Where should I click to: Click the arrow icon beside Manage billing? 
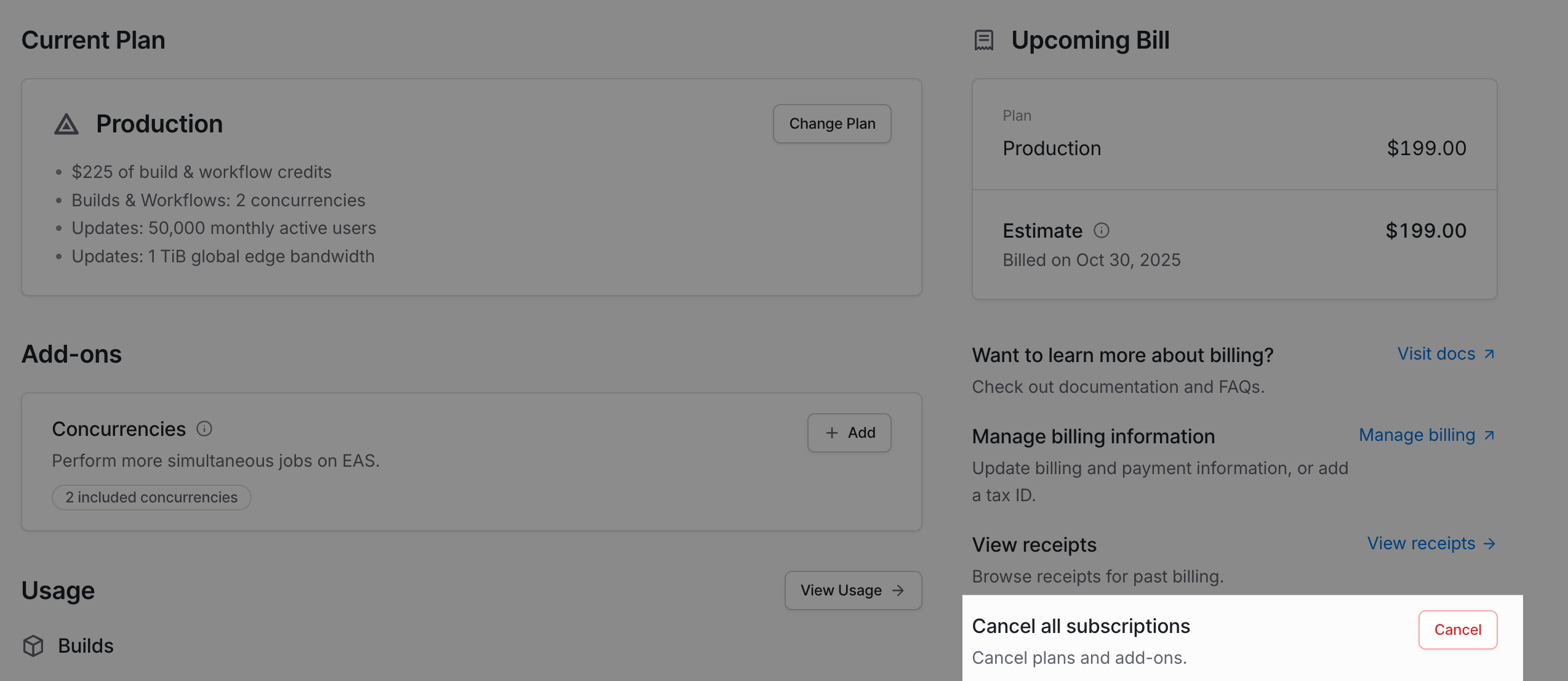1490,435
